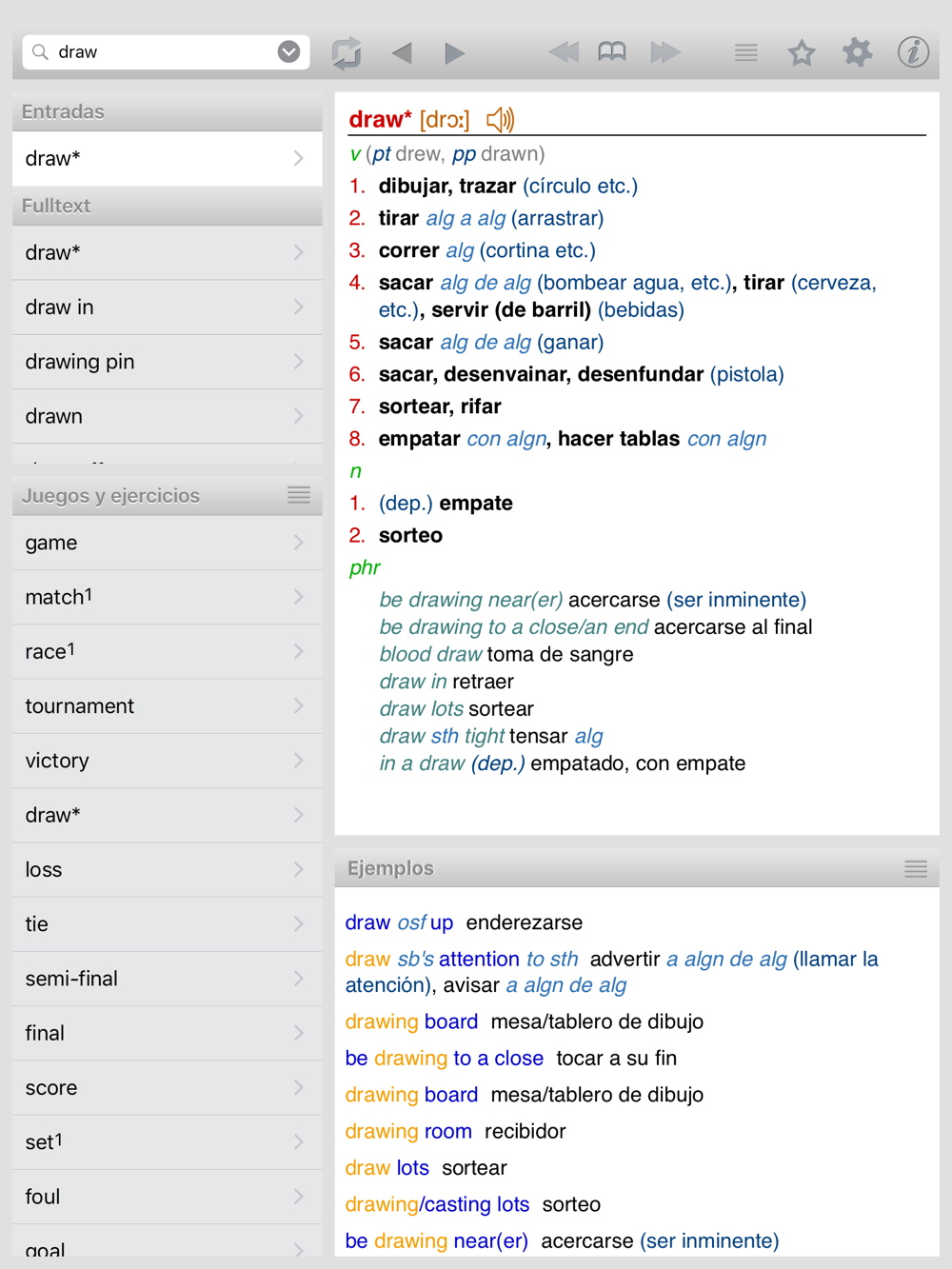Click phrase 'in a draw' in entry
The width and height of the screenshot is (952, 1269).
coord(422,763)
